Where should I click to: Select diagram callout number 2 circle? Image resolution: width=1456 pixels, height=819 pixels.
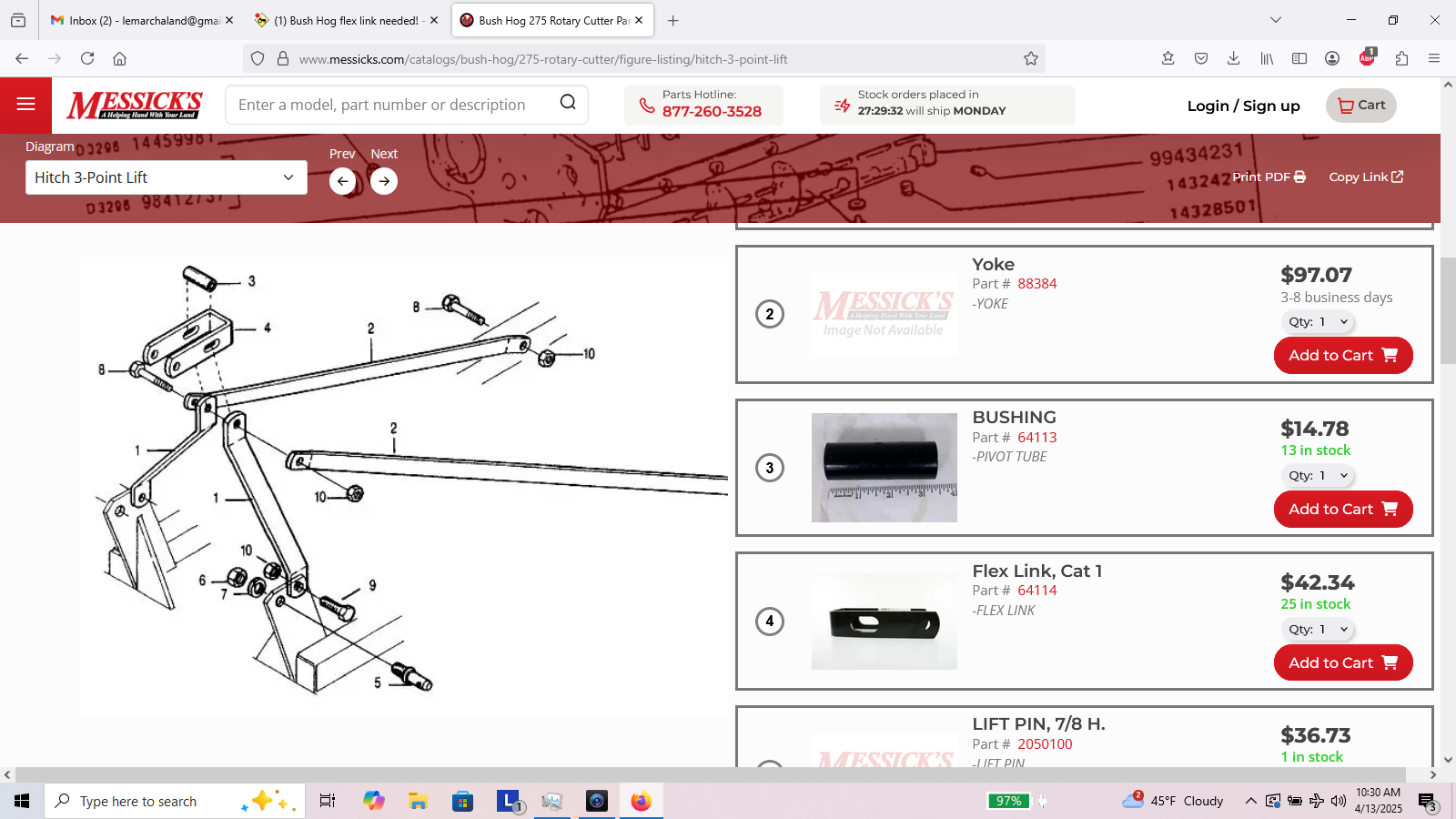pos(770,314)
